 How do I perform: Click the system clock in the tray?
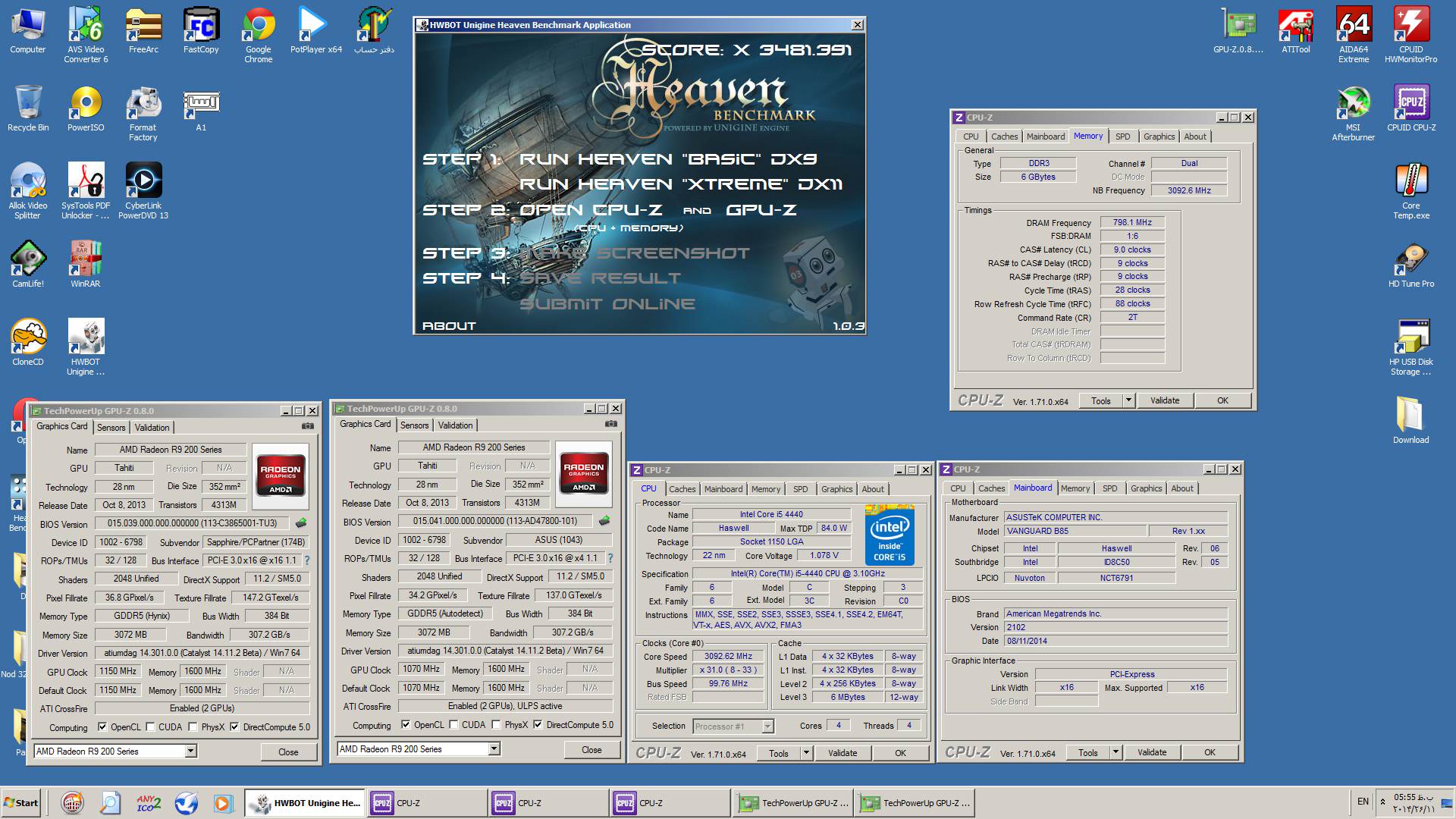pos(1414,803)
